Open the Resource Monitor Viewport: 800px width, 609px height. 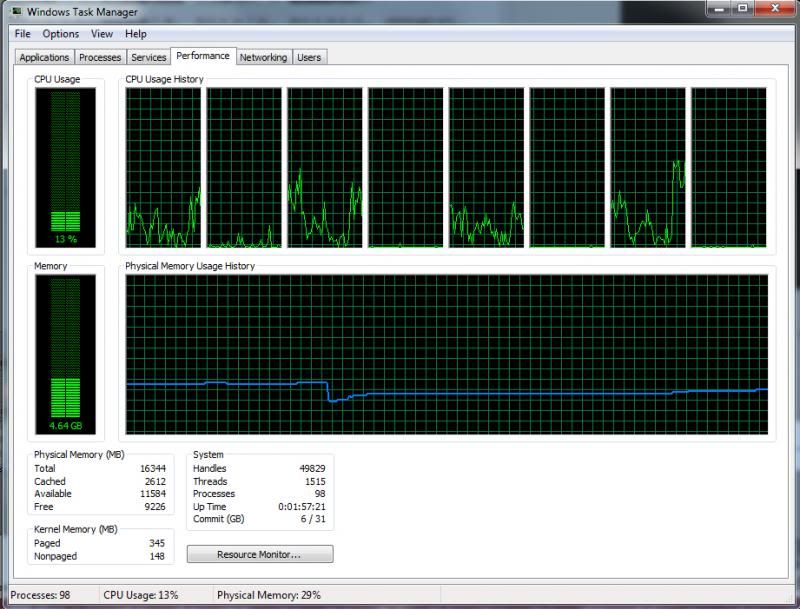point(260,554)
